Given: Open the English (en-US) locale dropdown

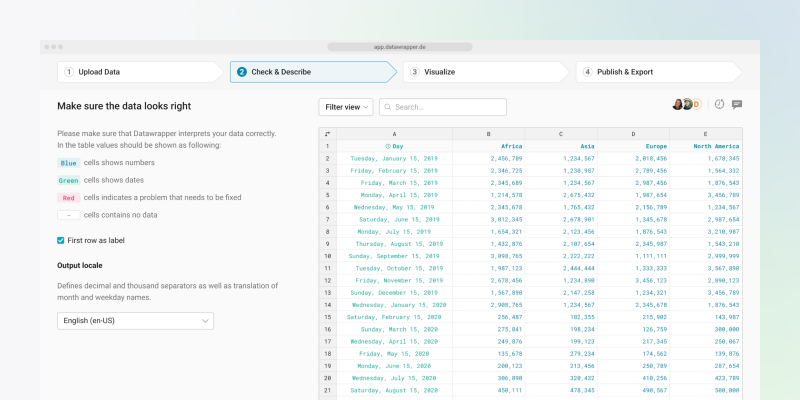Looking at the screenshot, I should [x=135, y=321].
